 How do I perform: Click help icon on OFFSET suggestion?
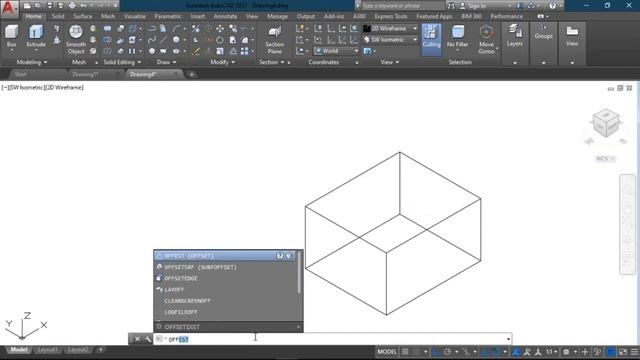point(280,256)
